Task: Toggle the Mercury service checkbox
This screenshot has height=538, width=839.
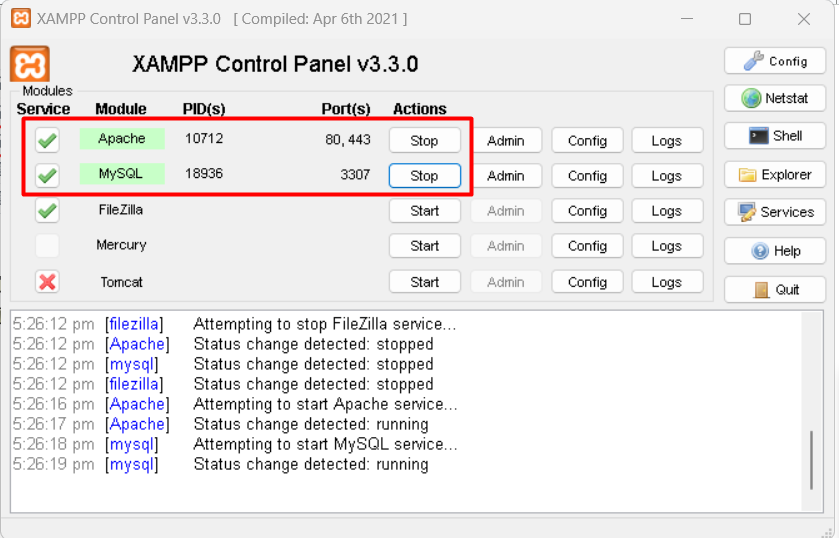Action: click(x=47, y=246)
